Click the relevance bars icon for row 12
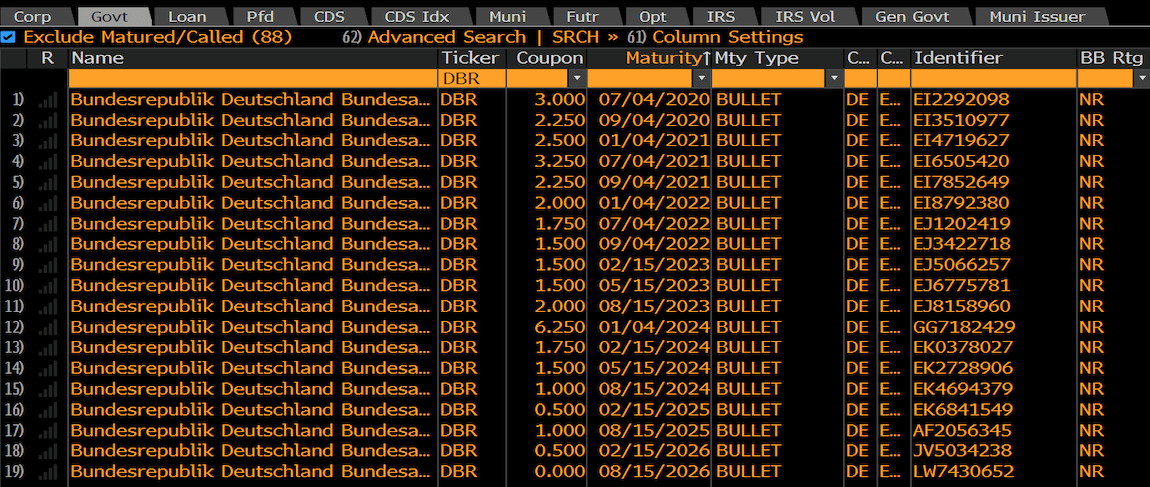This screenshot has height=487, width=1150. (x=48, y=327)
